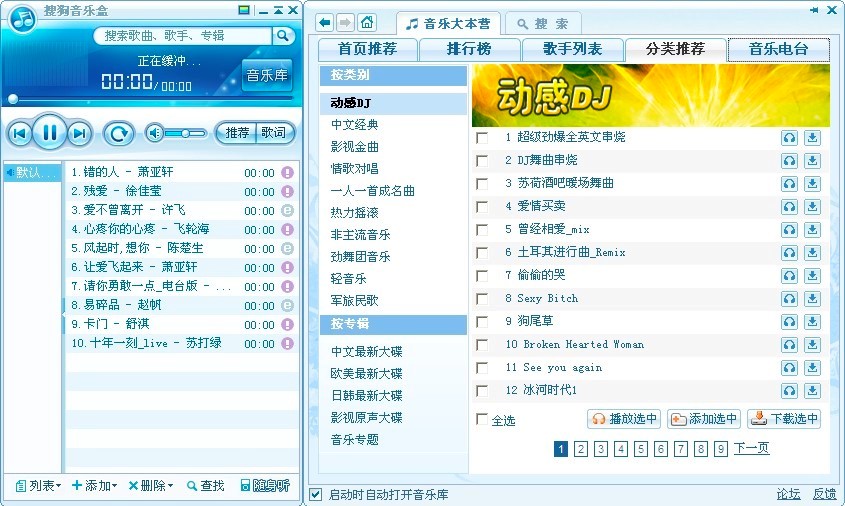This screenshot has height=506, width=845.
Task: Check the box for Sexy Bitch
Action: click(x=482, y=299)
